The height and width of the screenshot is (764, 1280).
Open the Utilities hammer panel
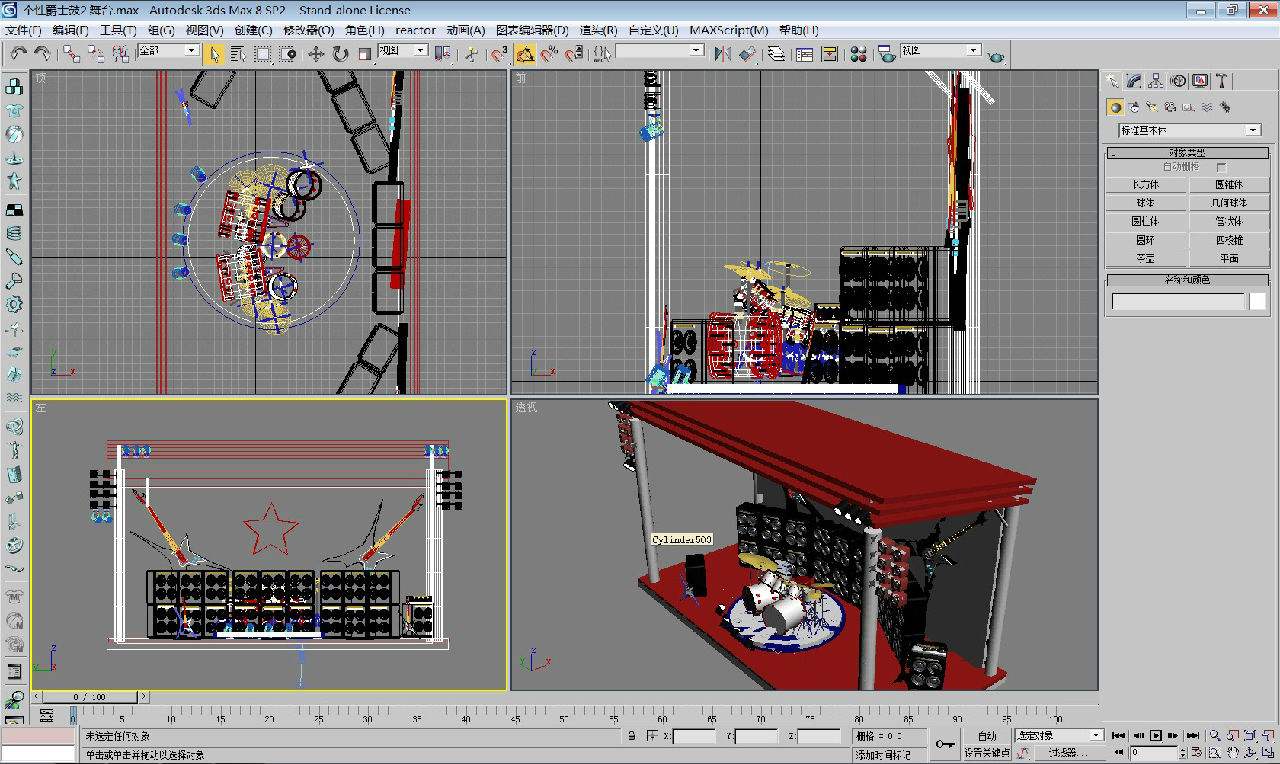[1222, 81]
